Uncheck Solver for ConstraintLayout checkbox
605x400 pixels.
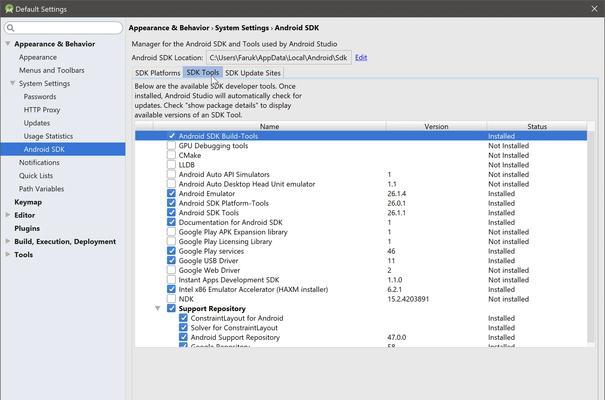[x=183, y=327]
